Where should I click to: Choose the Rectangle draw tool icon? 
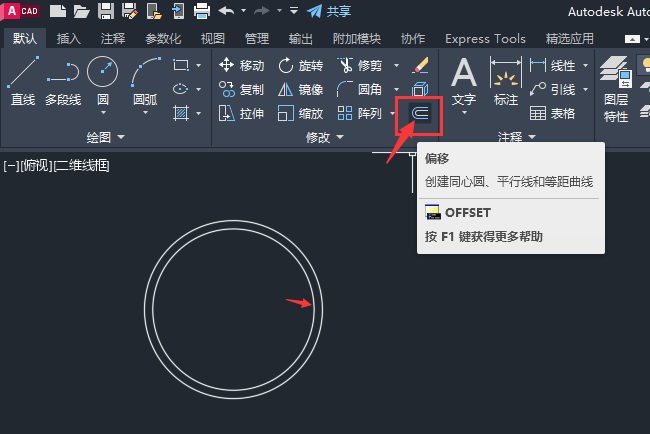point(181,65)
